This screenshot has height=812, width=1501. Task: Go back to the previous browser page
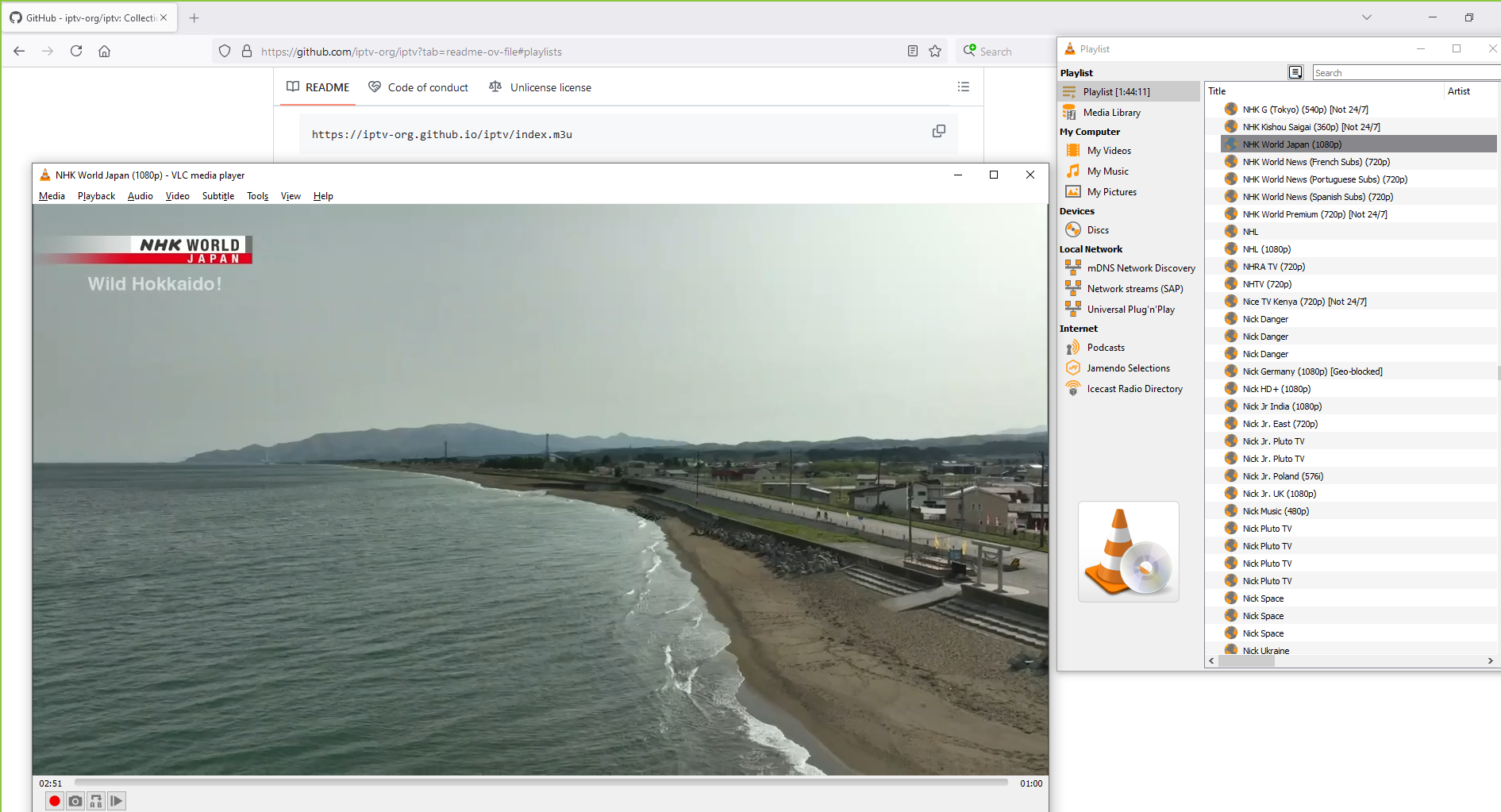coord(19,52)
